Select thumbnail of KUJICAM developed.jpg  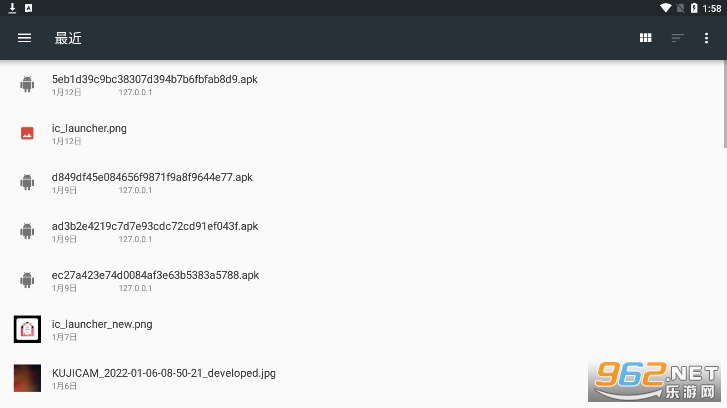point(27,378)
